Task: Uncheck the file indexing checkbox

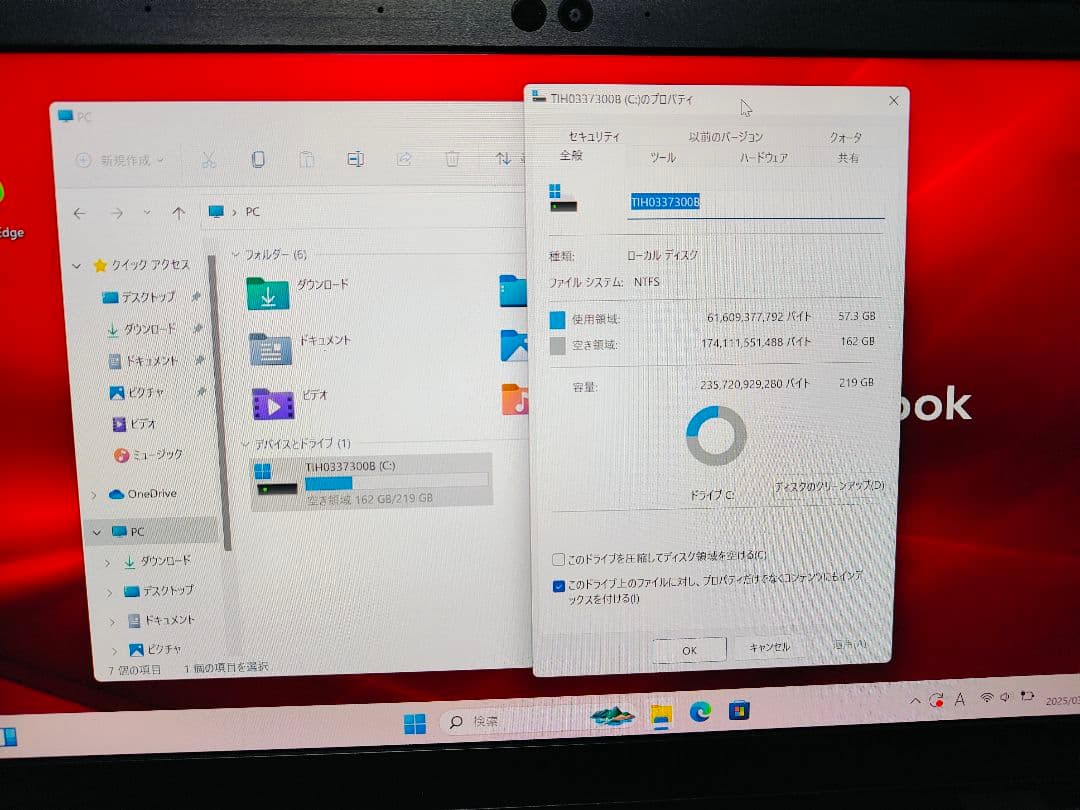Action: (x=559, y=587)
